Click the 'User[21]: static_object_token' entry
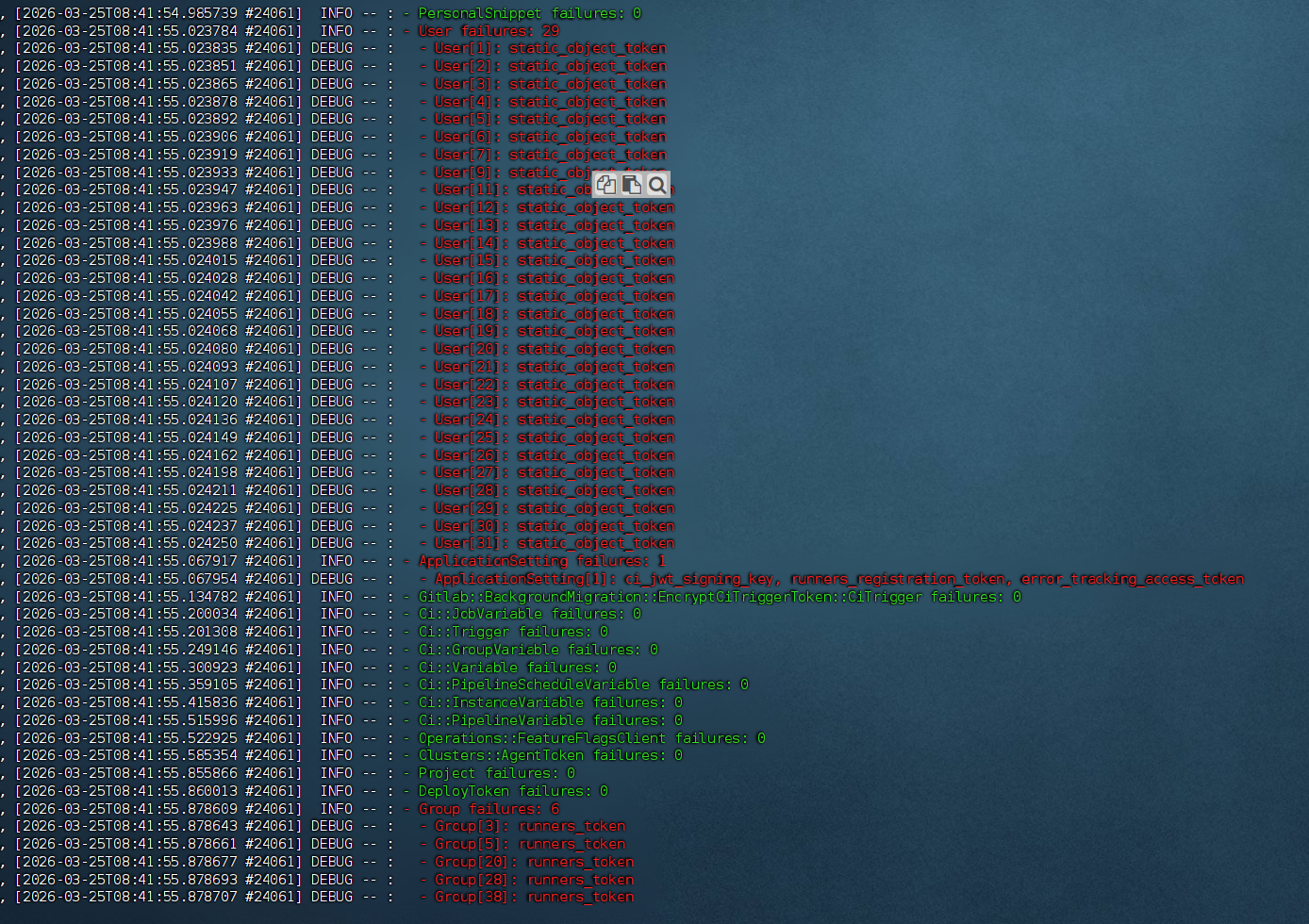The image size is (1309, 924). click(555, 367)
